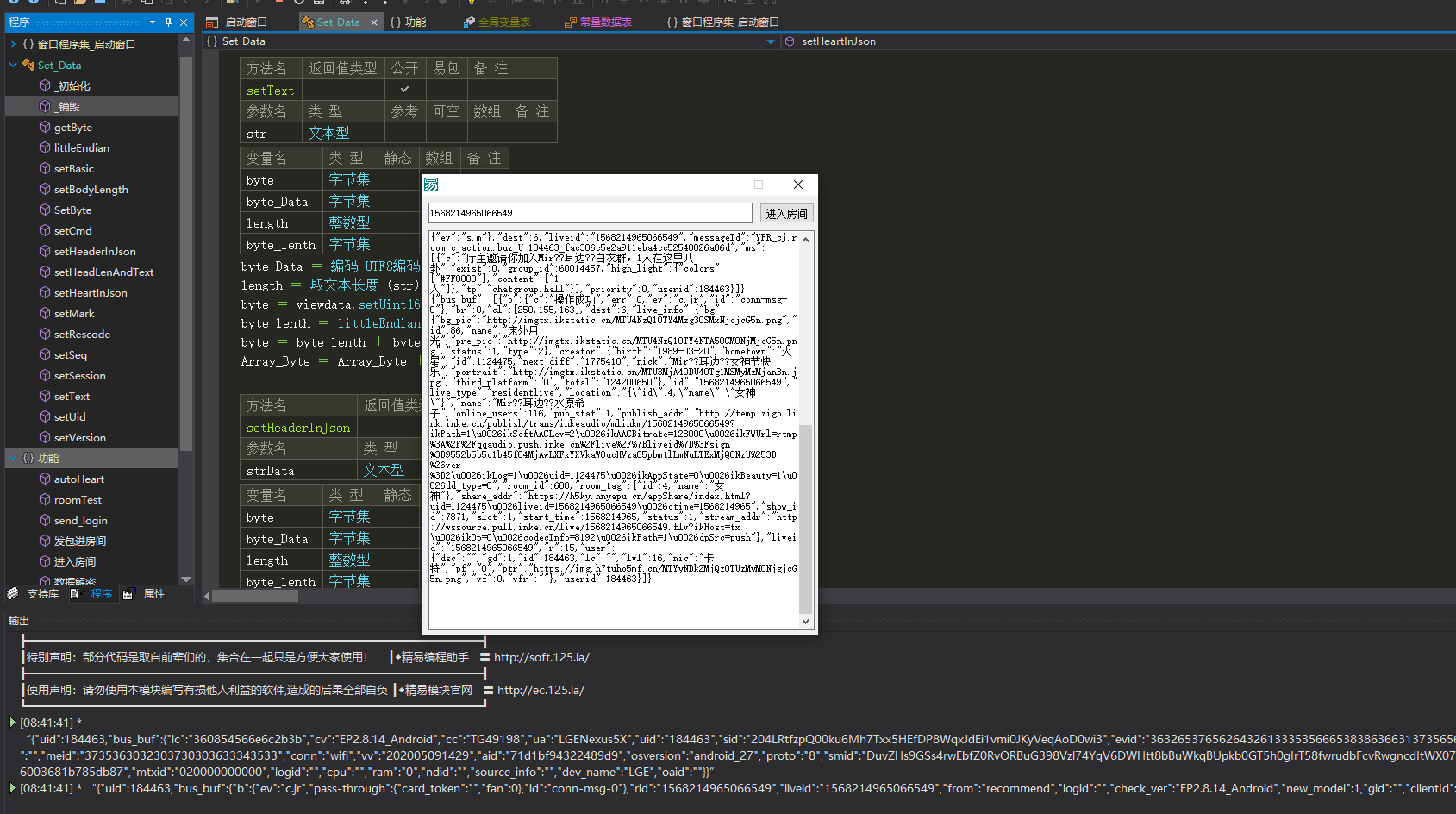
Task: Click byte_Data variable name cell
Action: [x=281, y=202]
